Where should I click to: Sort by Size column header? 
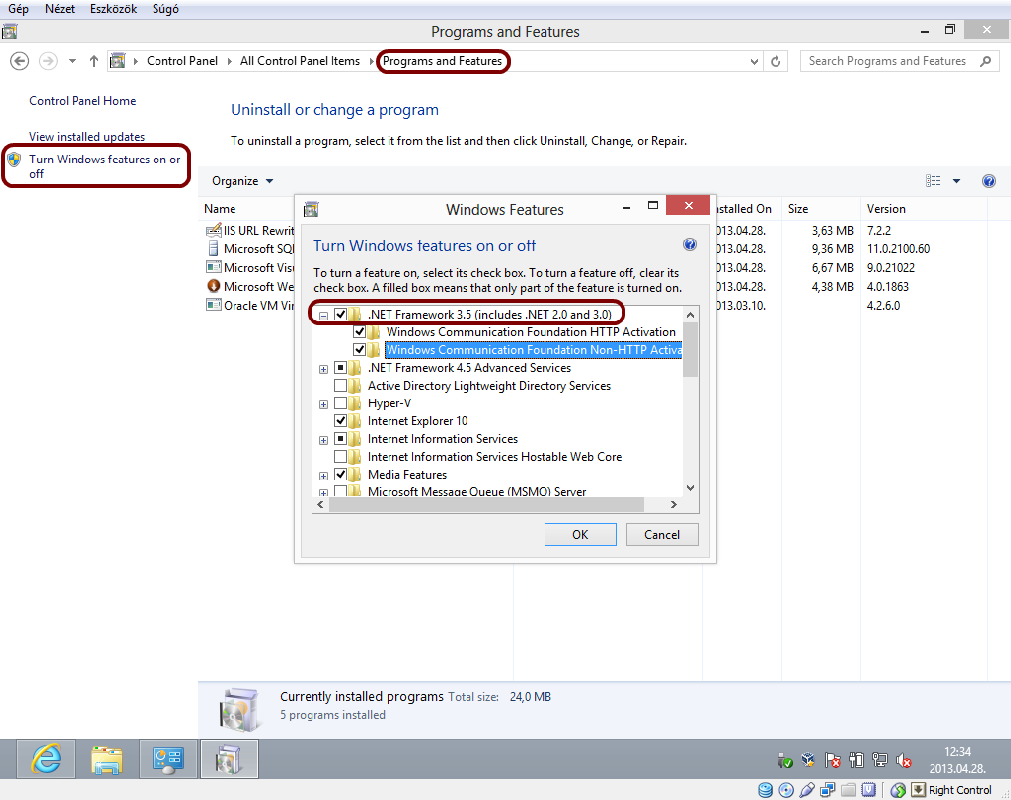[798, 209]
